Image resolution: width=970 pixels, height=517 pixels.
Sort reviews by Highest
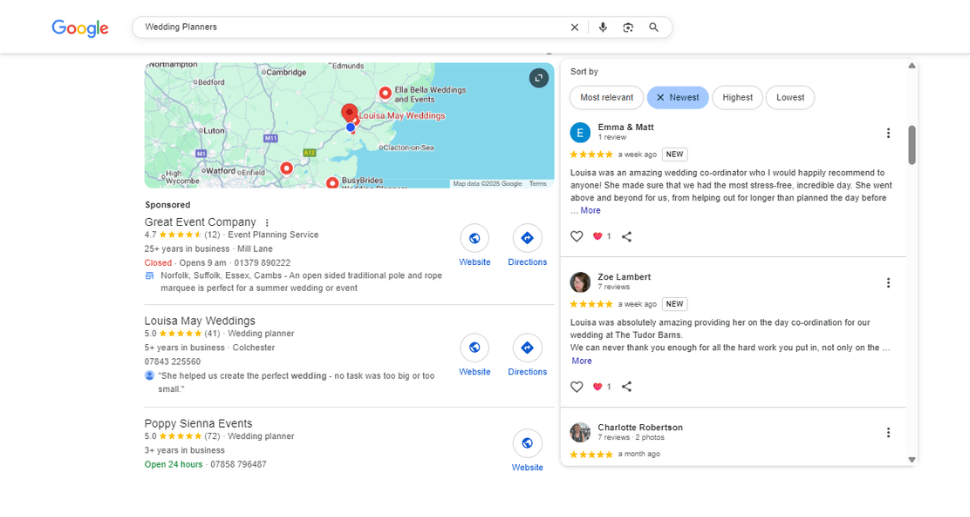click(737, 98)
